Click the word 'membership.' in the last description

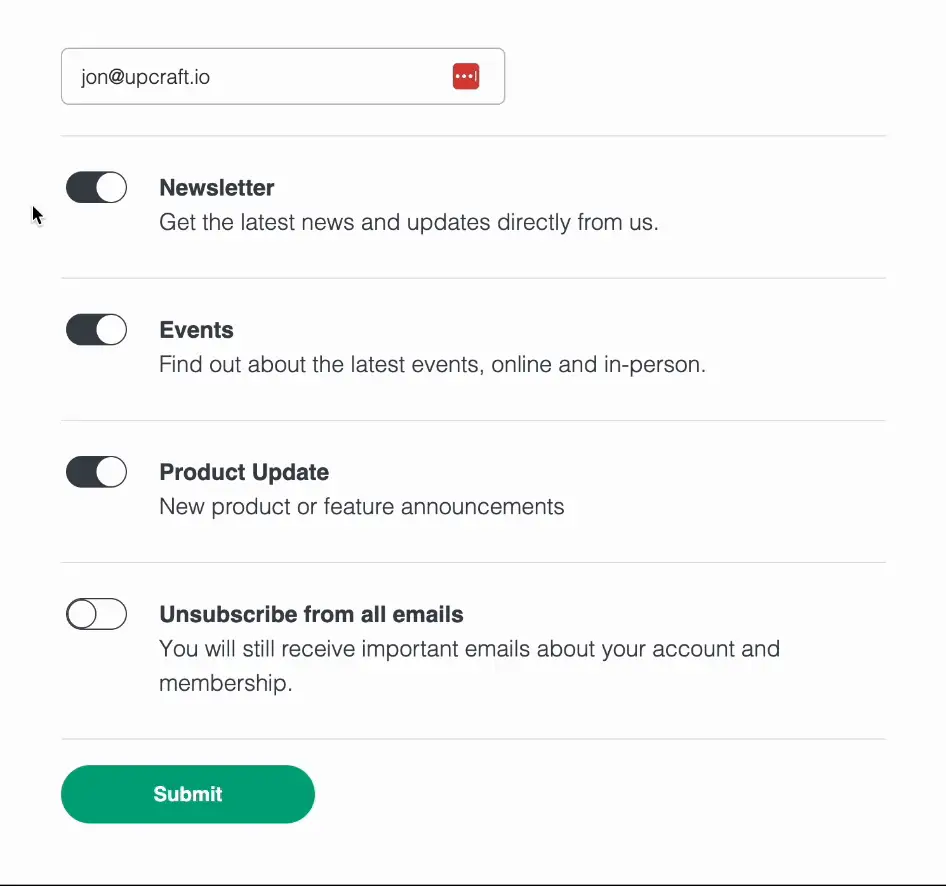[x=225, y=684]
